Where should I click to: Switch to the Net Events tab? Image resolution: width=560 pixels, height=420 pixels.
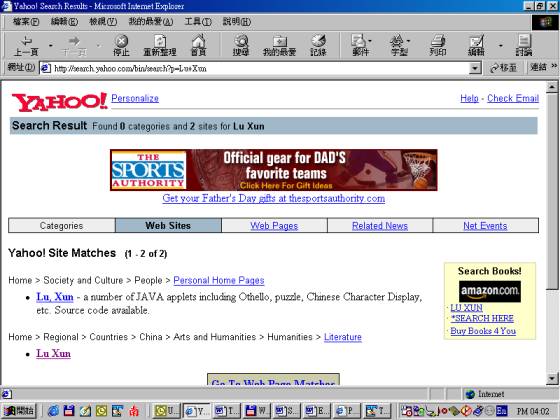[485, 226]
